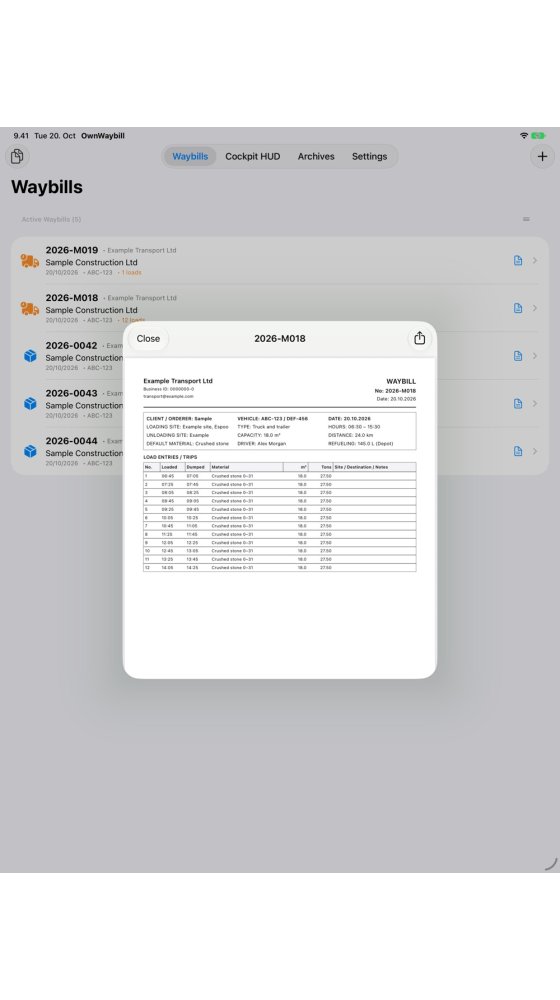Viewport: 560px width, 1000px height.
Task: Click the Waybills page heading
Action: (x=47, y=187)
